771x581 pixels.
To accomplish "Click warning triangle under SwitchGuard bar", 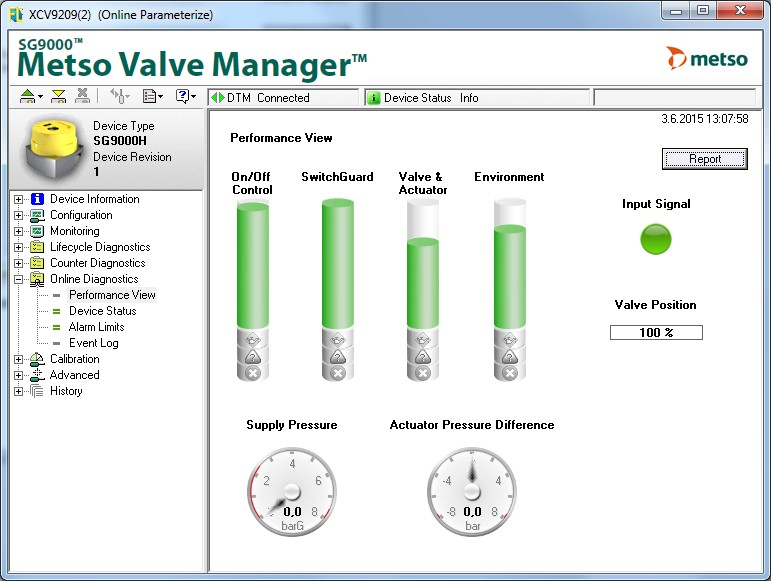I will [x=338, y=357].
